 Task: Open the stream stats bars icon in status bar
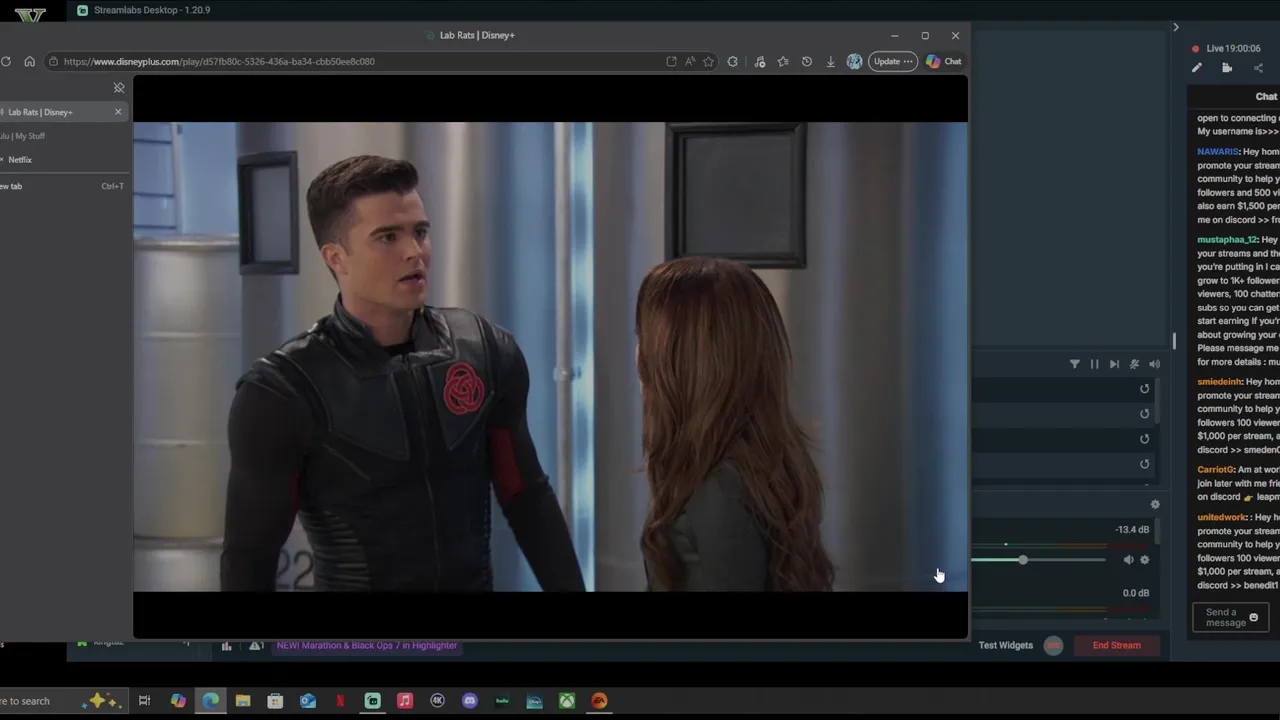click(x=227, y=646)
